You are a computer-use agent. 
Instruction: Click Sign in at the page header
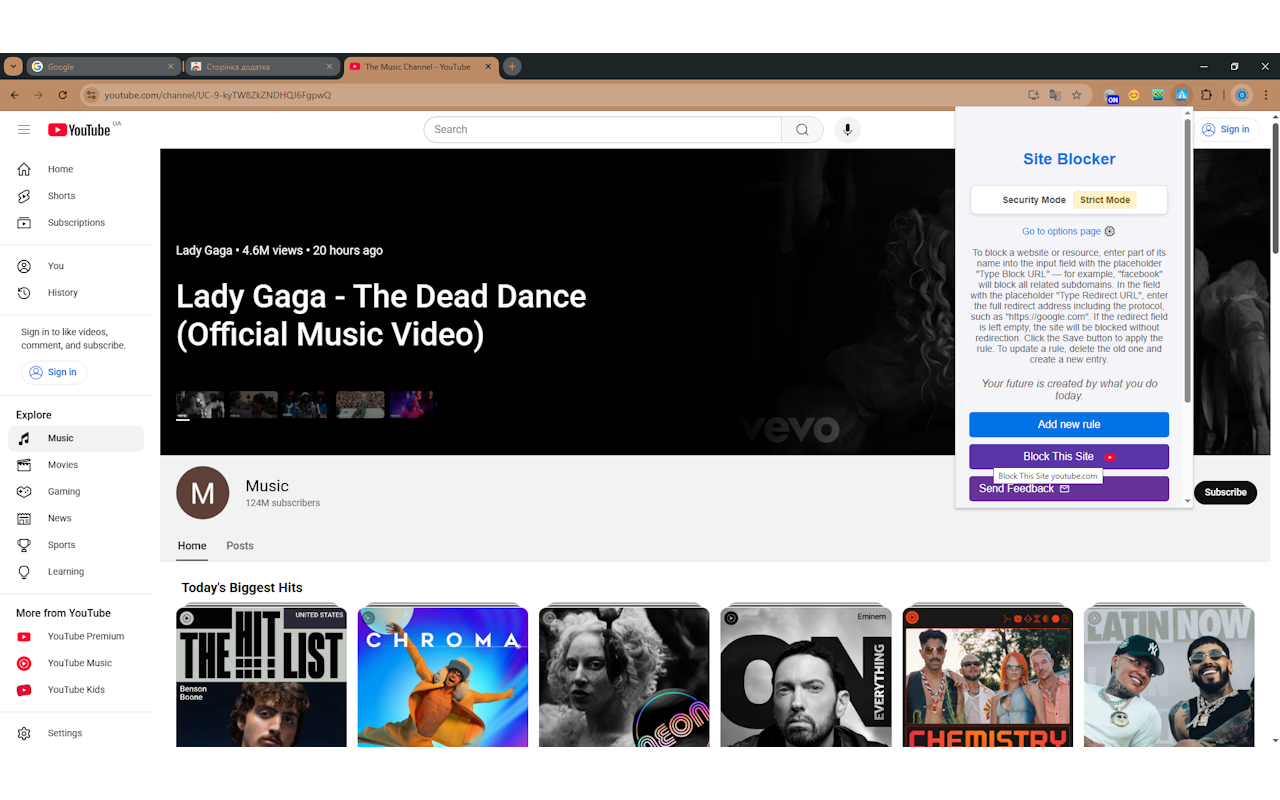(1226, 129)
